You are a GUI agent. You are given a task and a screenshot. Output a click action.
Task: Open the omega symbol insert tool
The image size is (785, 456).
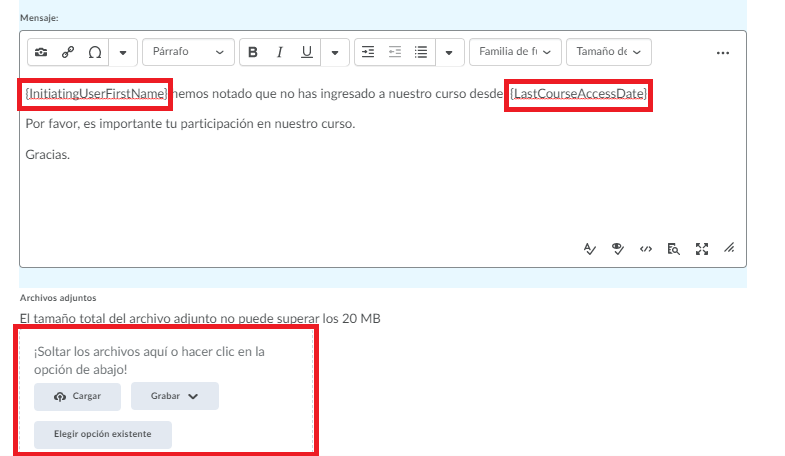[95, 52]
